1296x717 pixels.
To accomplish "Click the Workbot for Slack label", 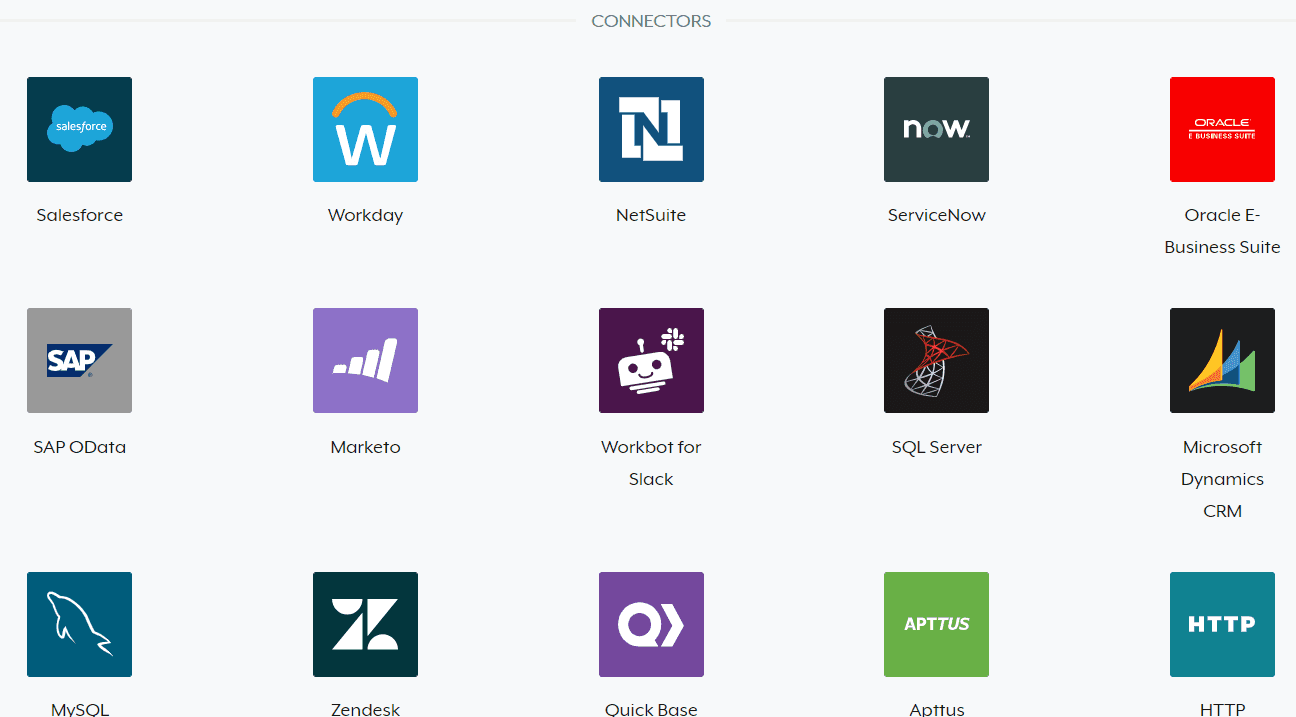I will pyautogui.click(x=651, y=463).
